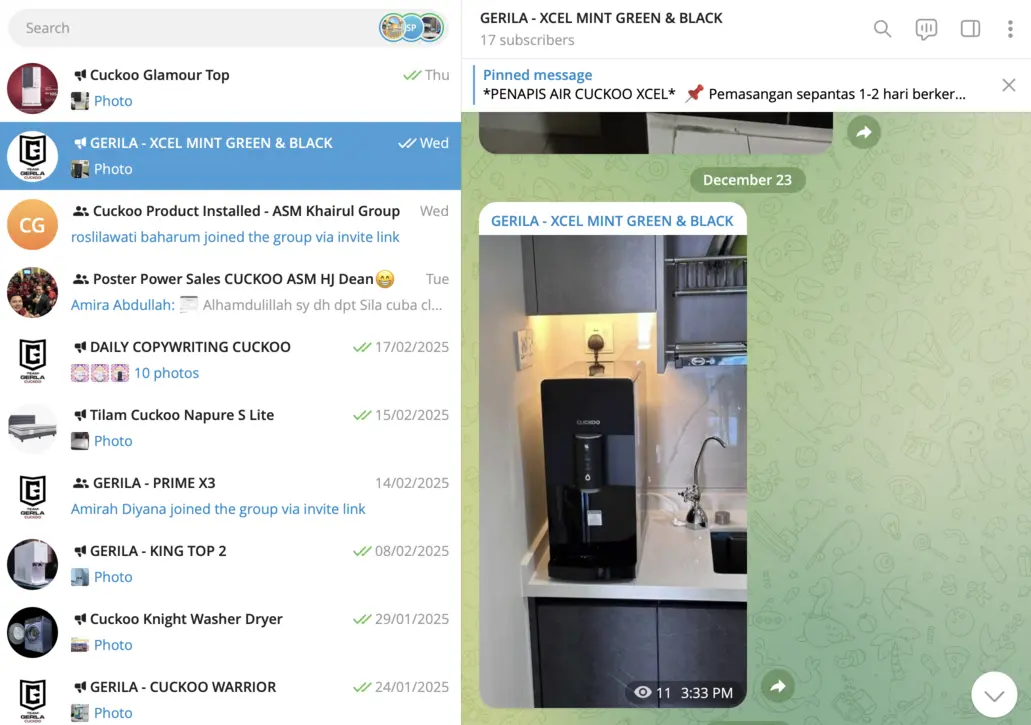Click the 29/01/2025 date in chat list
Viewport: 1031px width, 725px height.
(412, 619)
